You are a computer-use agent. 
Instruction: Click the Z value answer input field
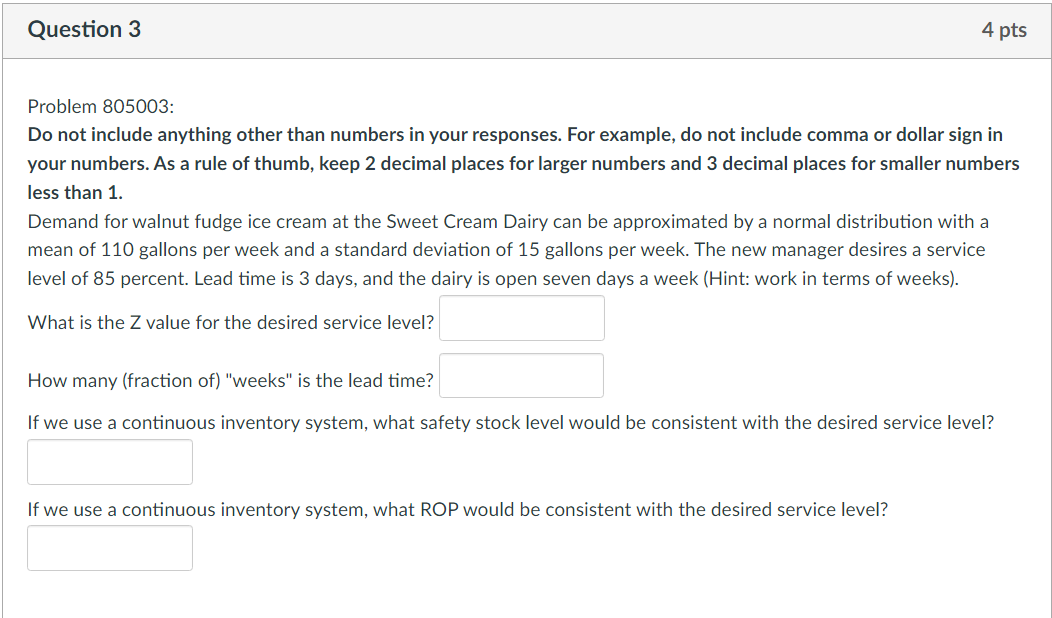[x=521, y=317]
